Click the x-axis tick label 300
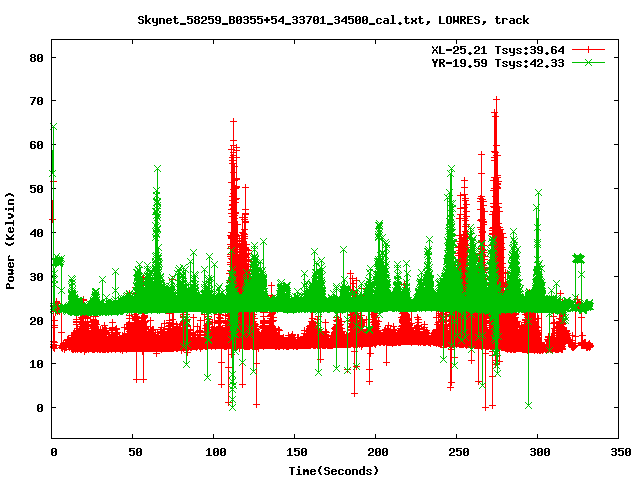 click(x=540, y=452)
